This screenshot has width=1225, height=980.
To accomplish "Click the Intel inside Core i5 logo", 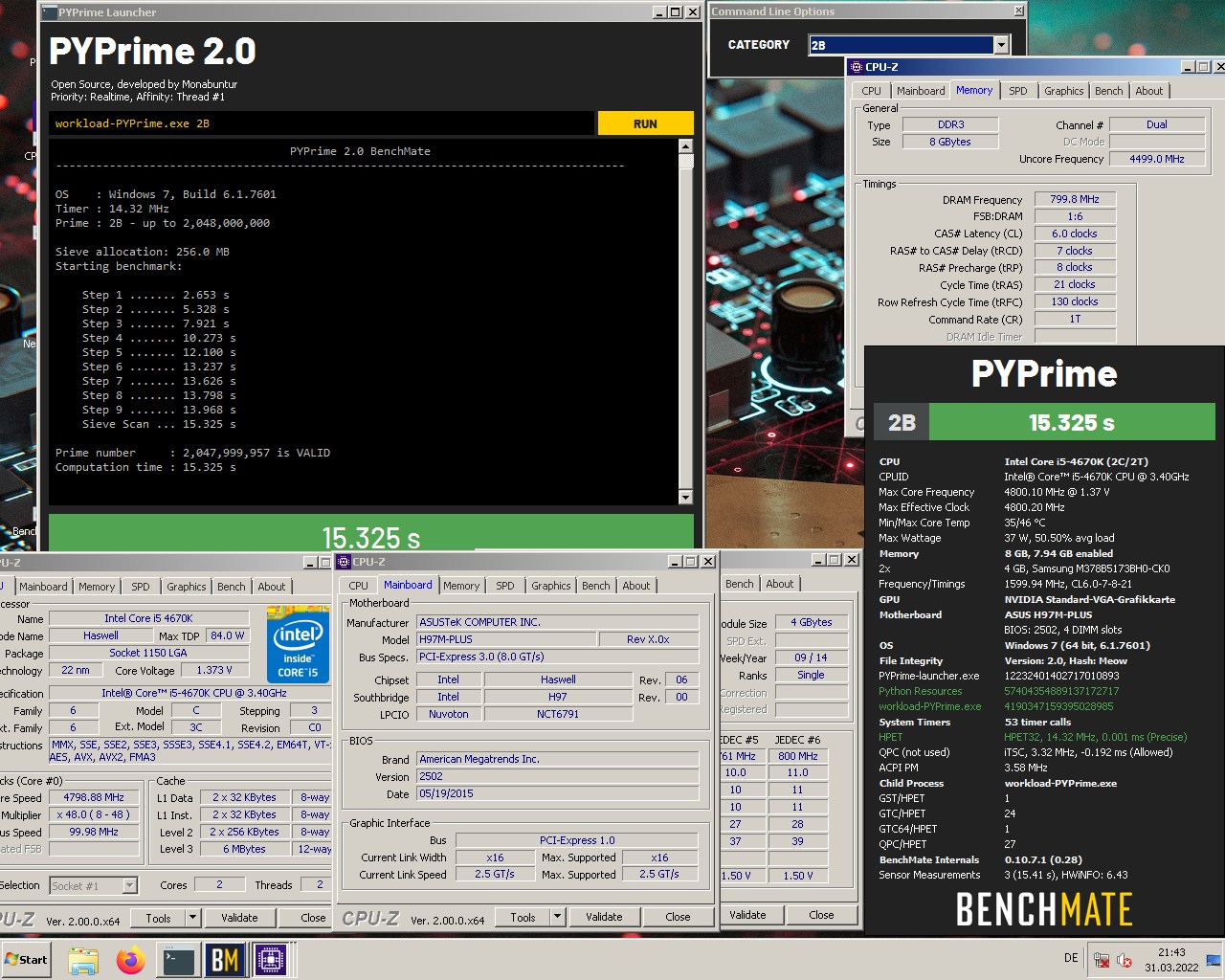I will pyautogui.click(x=298, y=646).
